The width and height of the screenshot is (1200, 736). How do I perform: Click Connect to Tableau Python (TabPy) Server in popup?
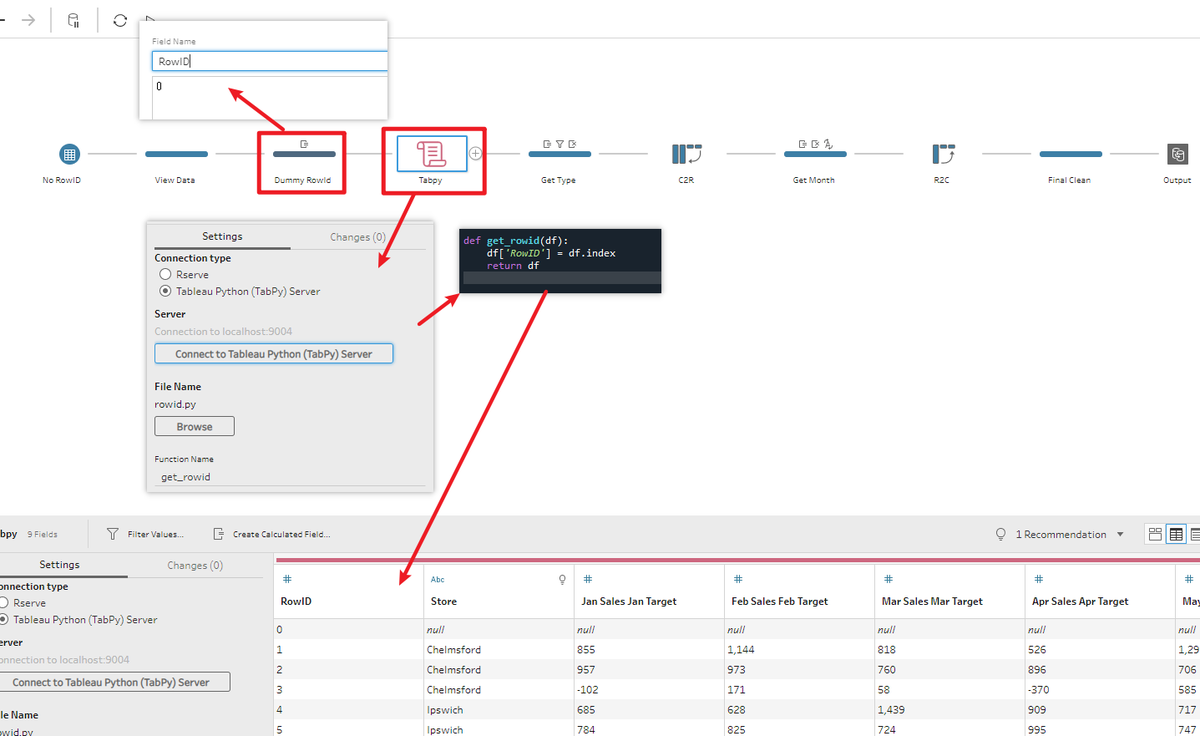click(x=274, y=354)
